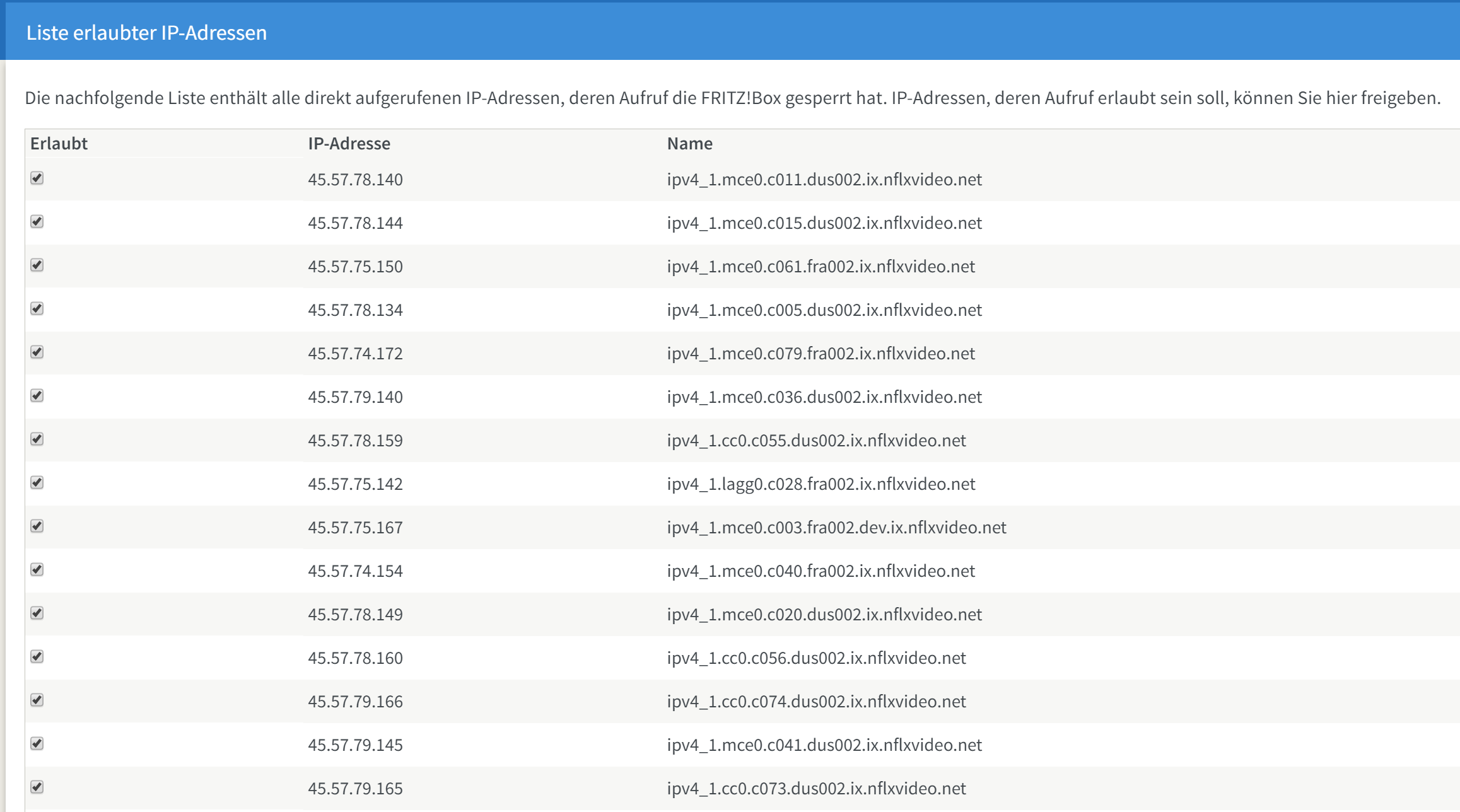Uncheck the checkbox for 45.57.78.140
The image size is (1460, 812).
[x=37, y=178]
